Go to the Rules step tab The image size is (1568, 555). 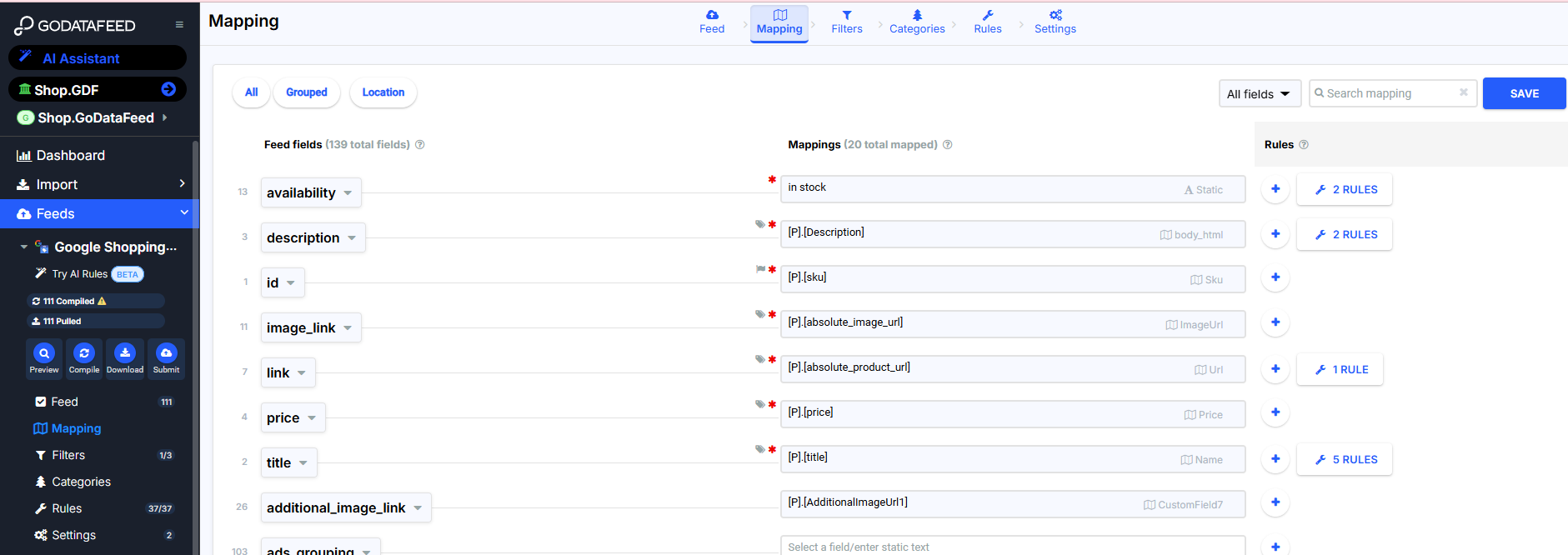[x=988, y=22]
